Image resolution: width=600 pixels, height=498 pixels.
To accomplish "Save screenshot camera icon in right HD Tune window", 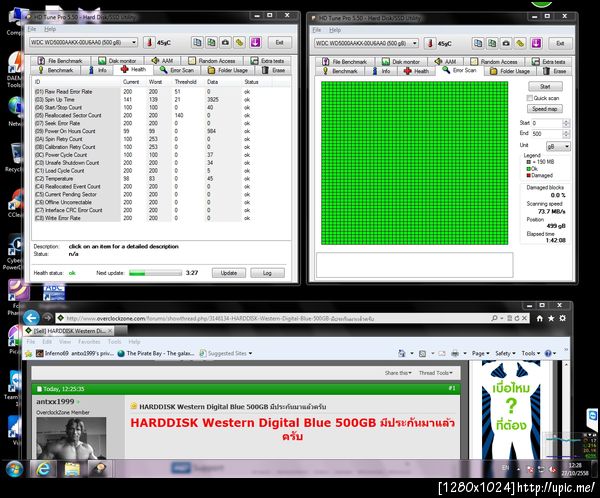I will click(x=506, y=43).
